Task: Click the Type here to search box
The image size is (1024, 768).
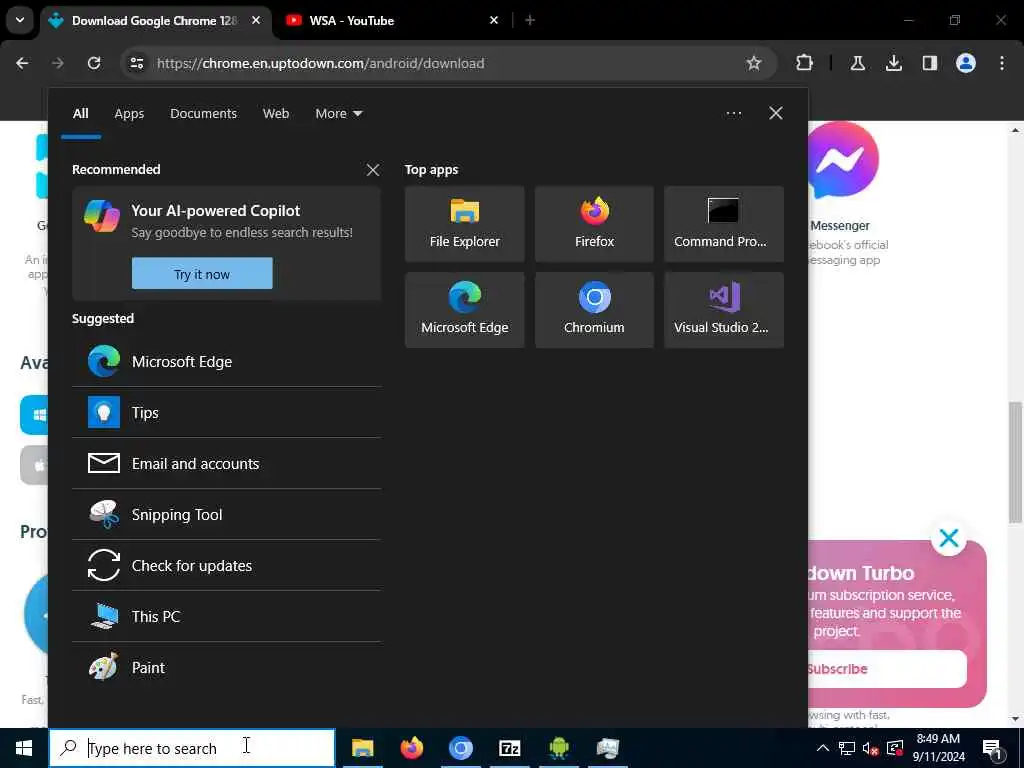Action: pos(192,748)
